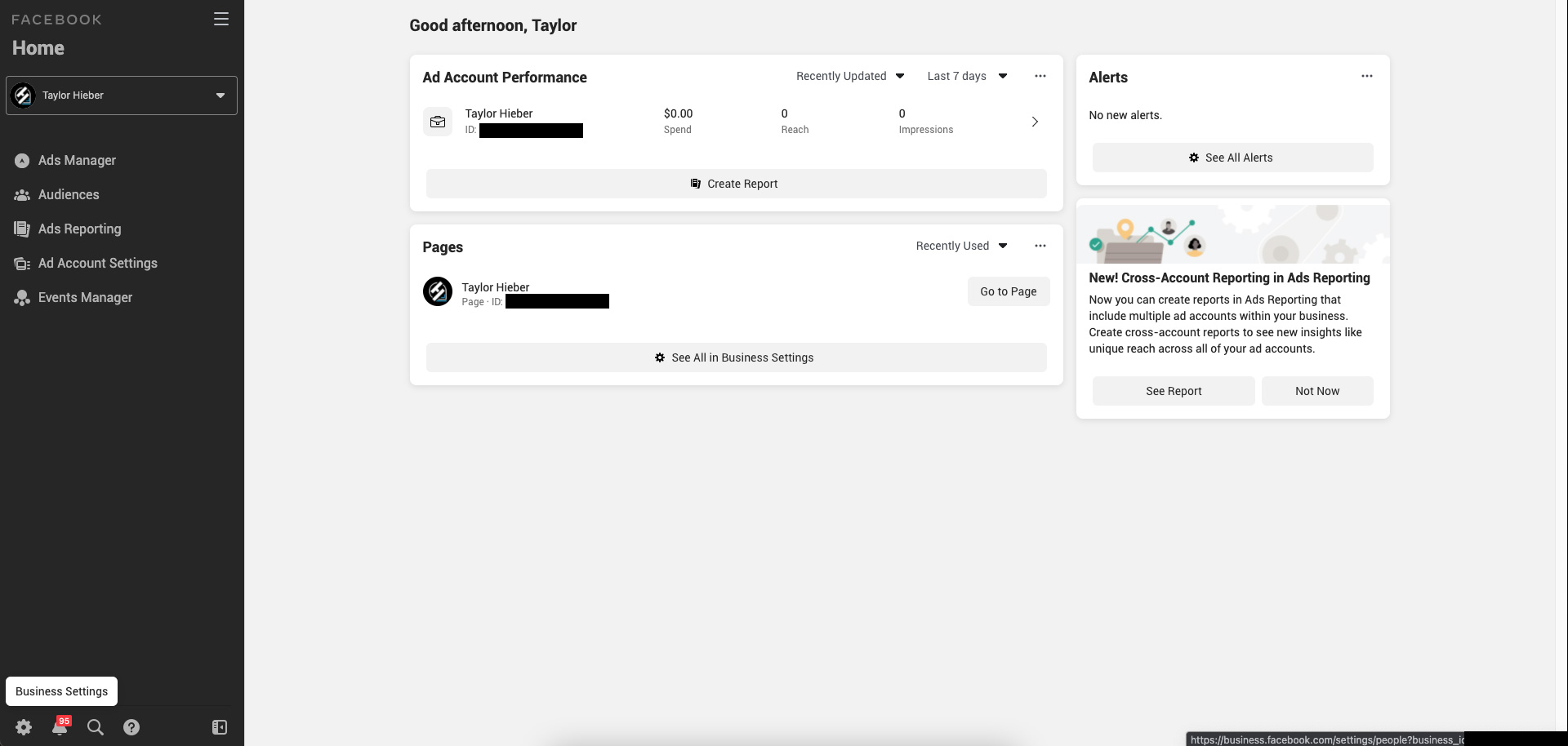This screenshot has height=746, width=1568.
Task: Click the $0.00 Spend value
Action: pyautogui.click(x=678, y=113)
